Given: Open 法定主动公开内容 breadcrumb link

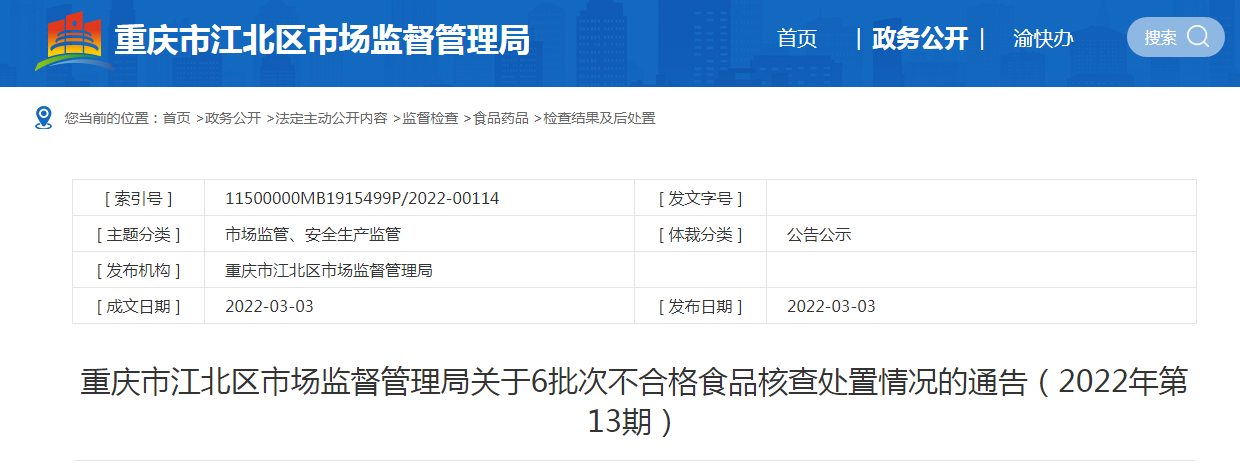Looking at the screenshot, I should (x=330, y=118).
